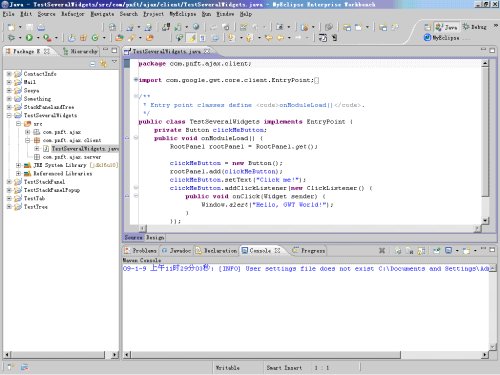Select the TestTree project in explorer

click(x=36, y=207)
